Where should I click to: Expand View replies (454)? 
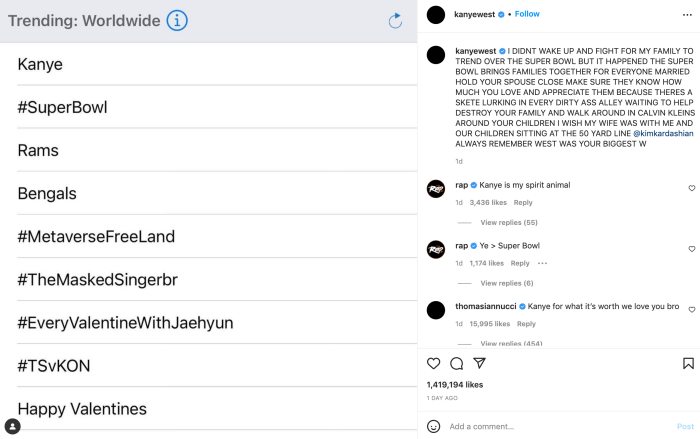coord(511,343)
